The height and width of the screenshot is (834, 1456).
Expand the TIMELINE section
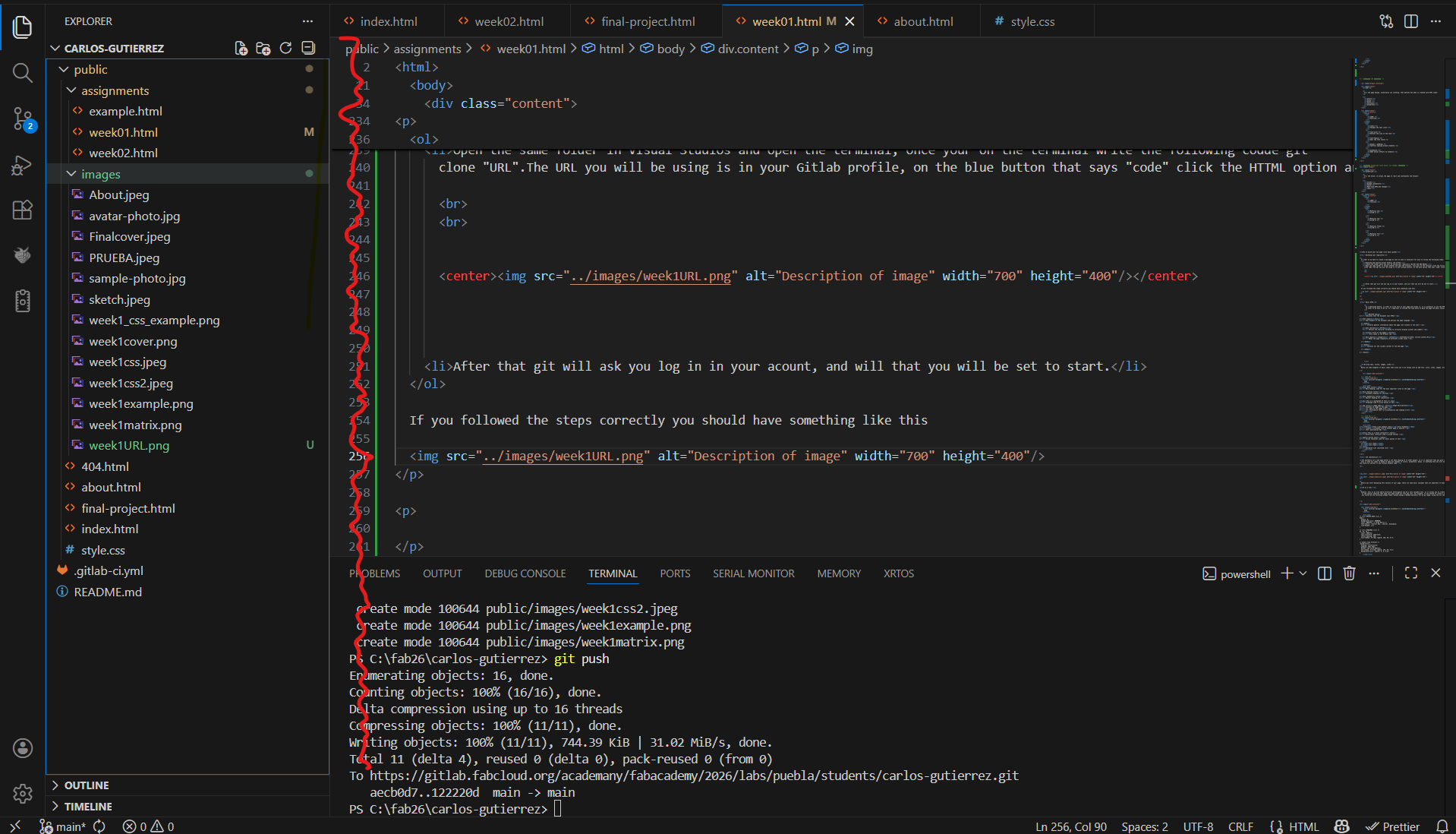(55, 807)
